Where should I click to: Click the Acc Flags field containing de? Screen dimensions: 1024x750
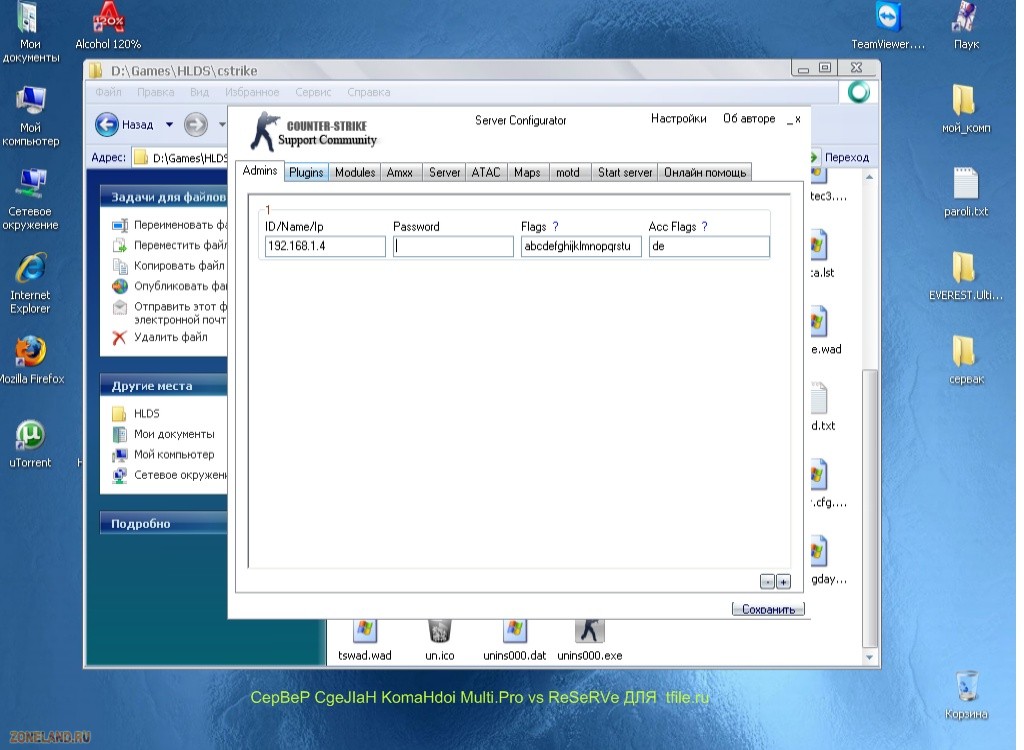(709, 246)
